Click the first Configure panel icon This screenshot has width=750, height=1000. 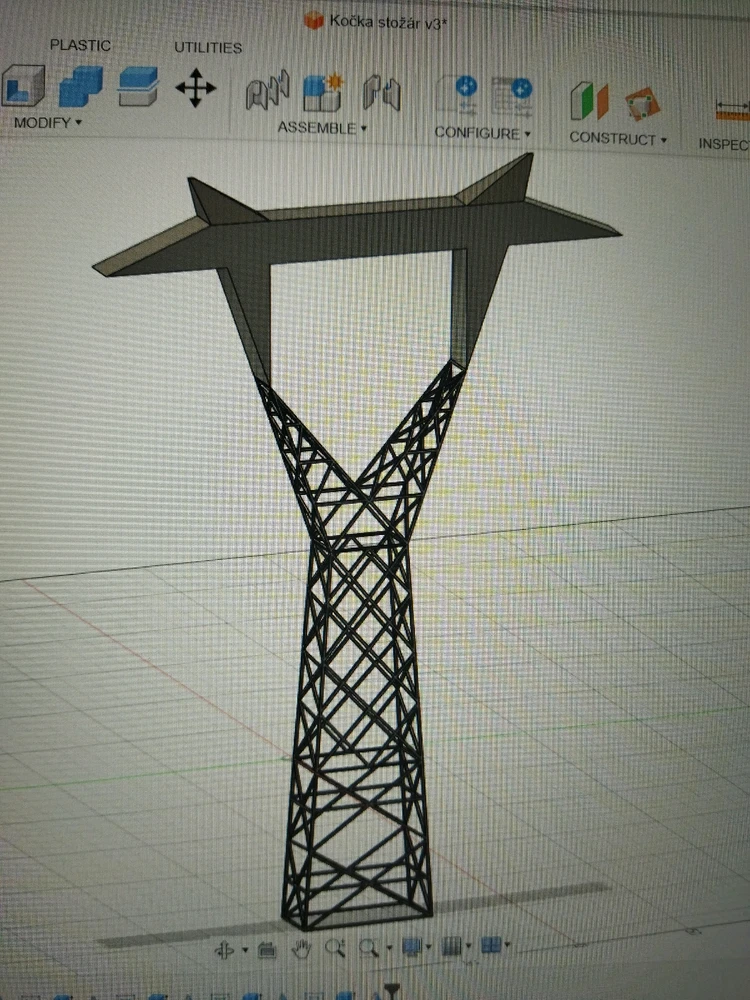click(457, 96)
